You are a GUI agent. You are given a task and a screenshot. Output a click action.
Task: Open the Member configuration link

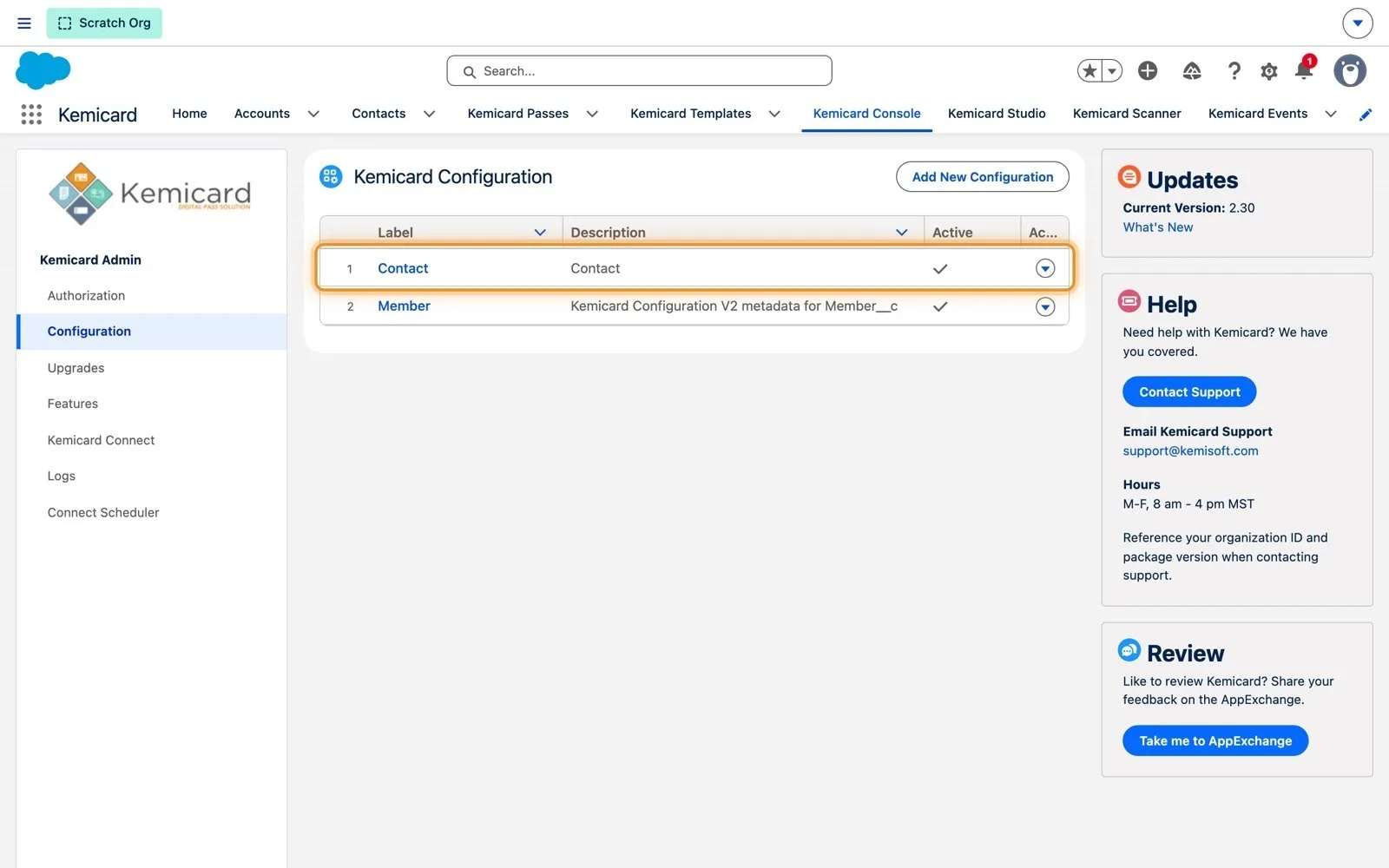[404, 306]
